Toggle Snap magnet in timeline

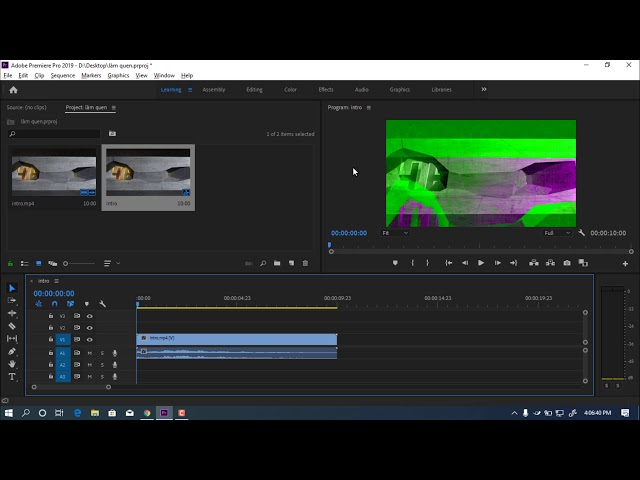(x=55, y=304)
